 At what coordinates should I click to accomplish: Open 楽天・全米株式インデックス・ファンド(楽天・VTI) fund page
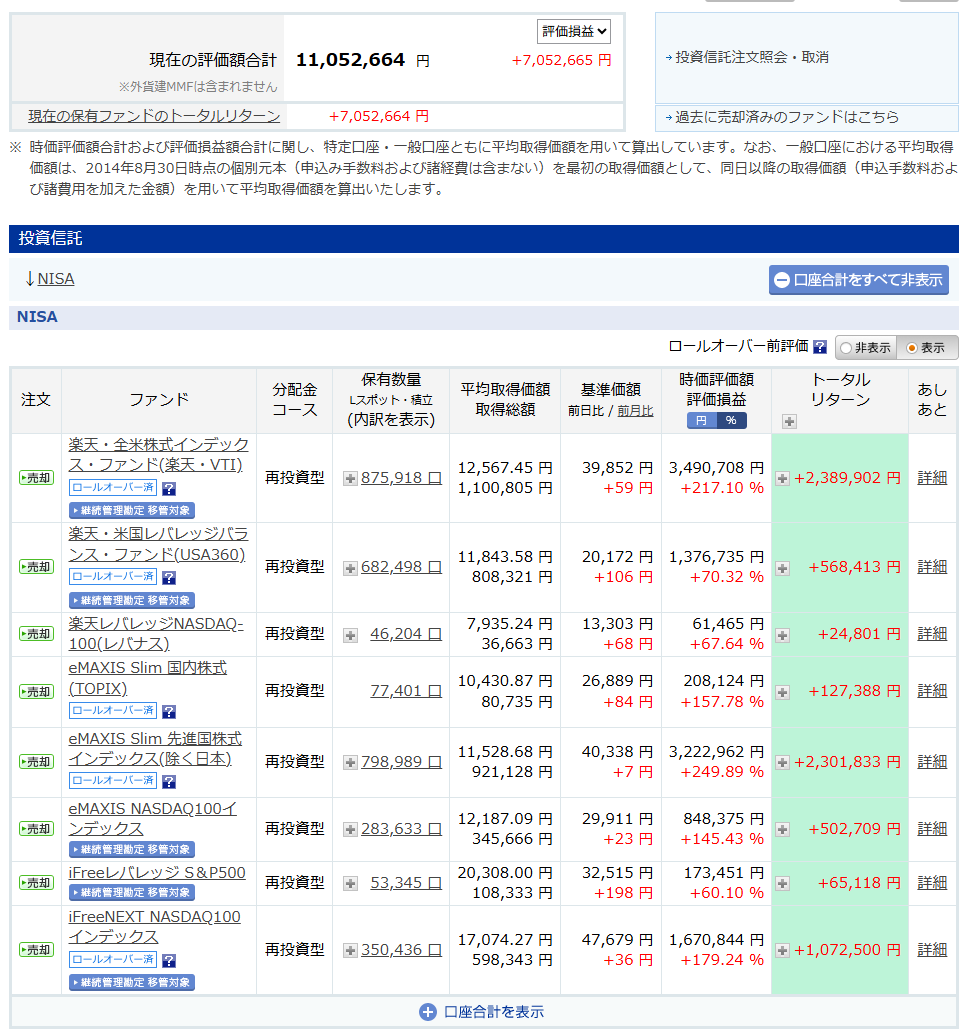coord(158,455)
